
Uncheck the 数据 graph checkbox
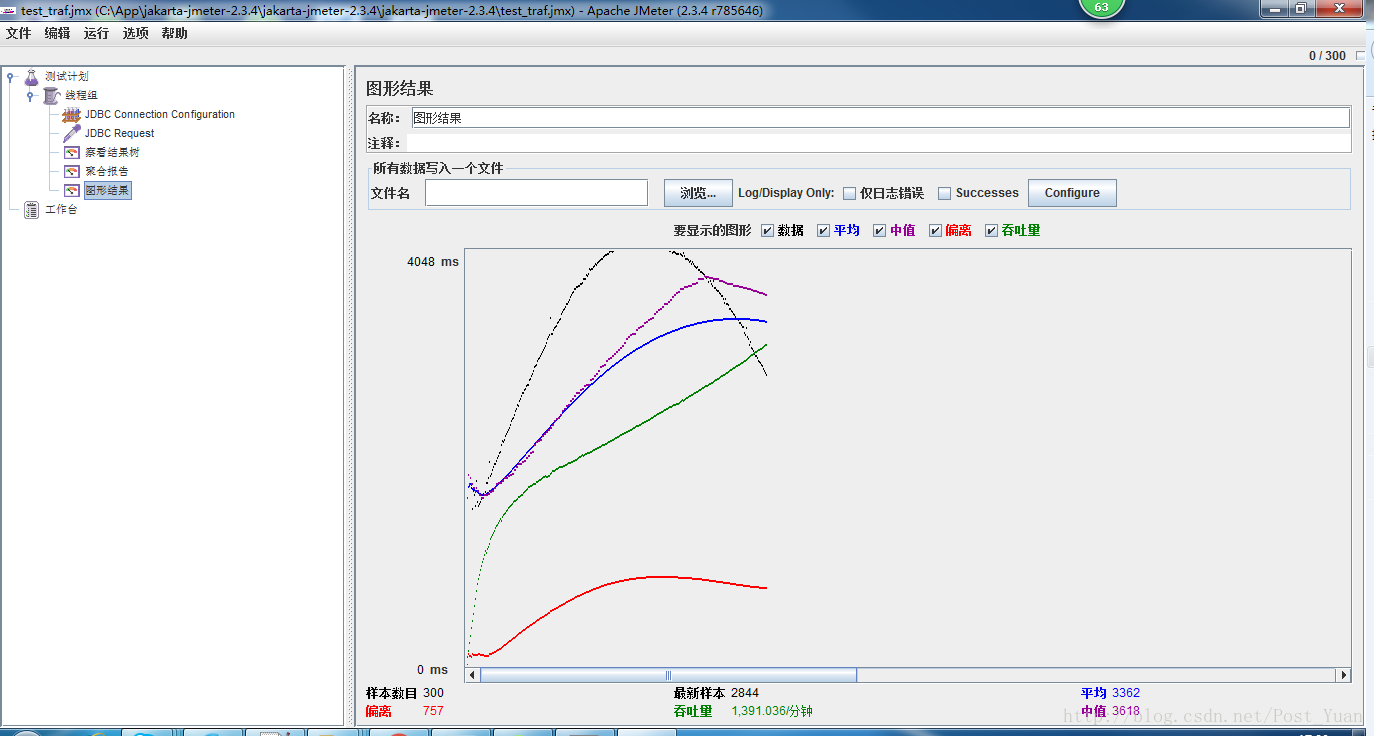(767, 230)
